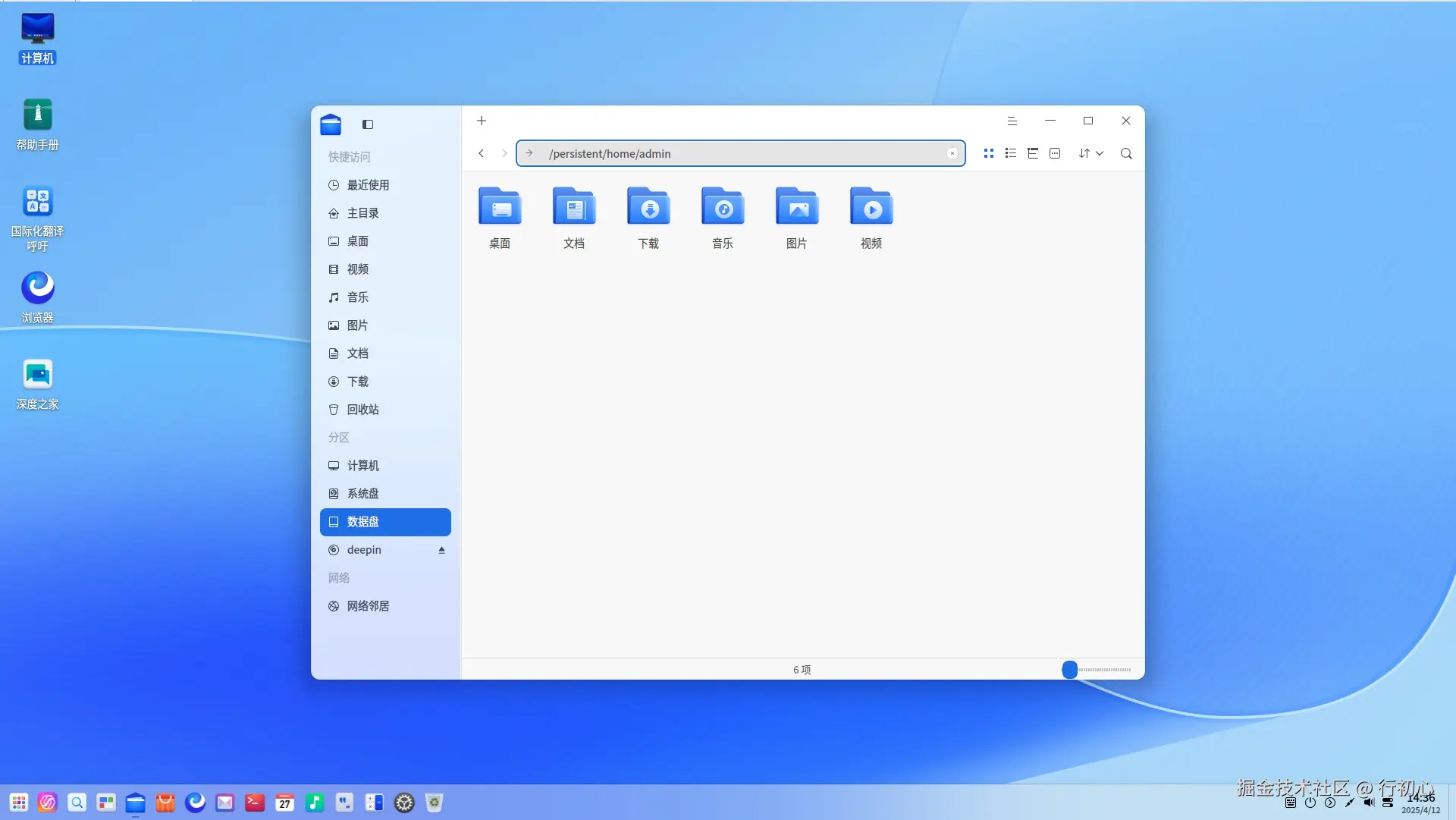Open global search in the dock
1456x820 pixels.
coord(77,803)
